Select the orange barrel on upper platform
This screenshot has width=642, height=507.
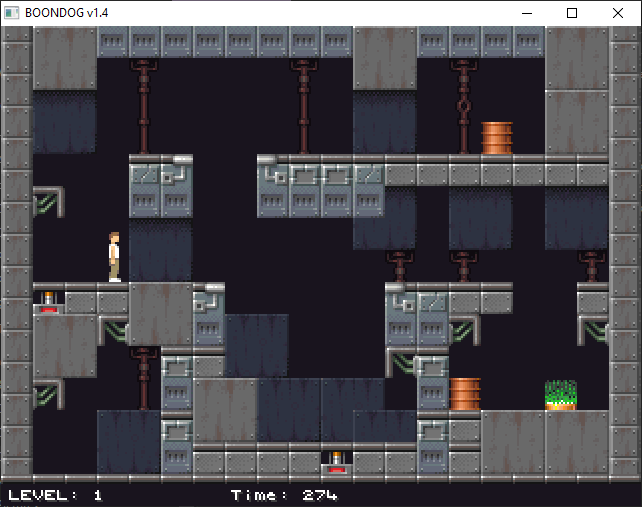(x=497, y=138)
